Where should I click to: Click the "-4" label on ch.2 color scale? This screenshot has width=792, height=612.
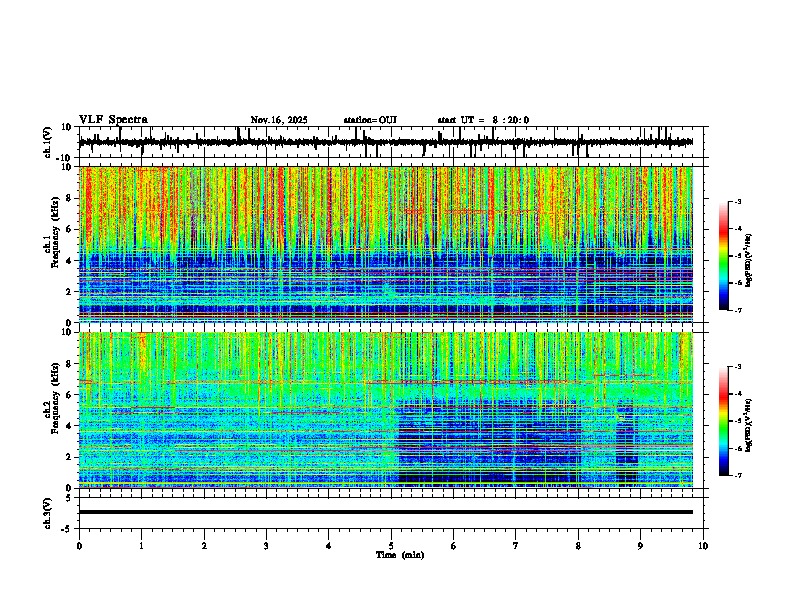(737, 394)
